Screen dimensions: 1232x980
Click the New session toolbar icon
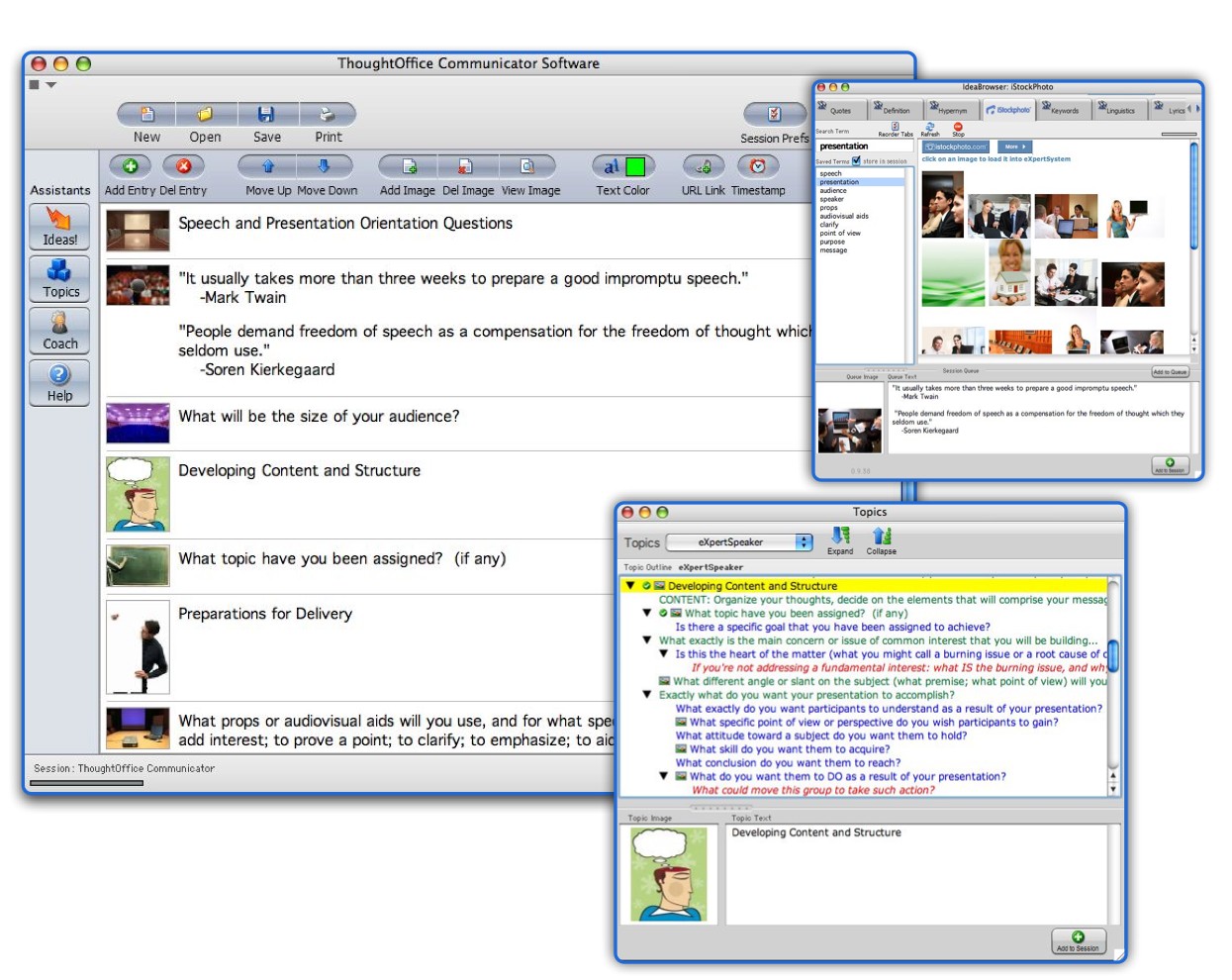(x=146, y=115)
